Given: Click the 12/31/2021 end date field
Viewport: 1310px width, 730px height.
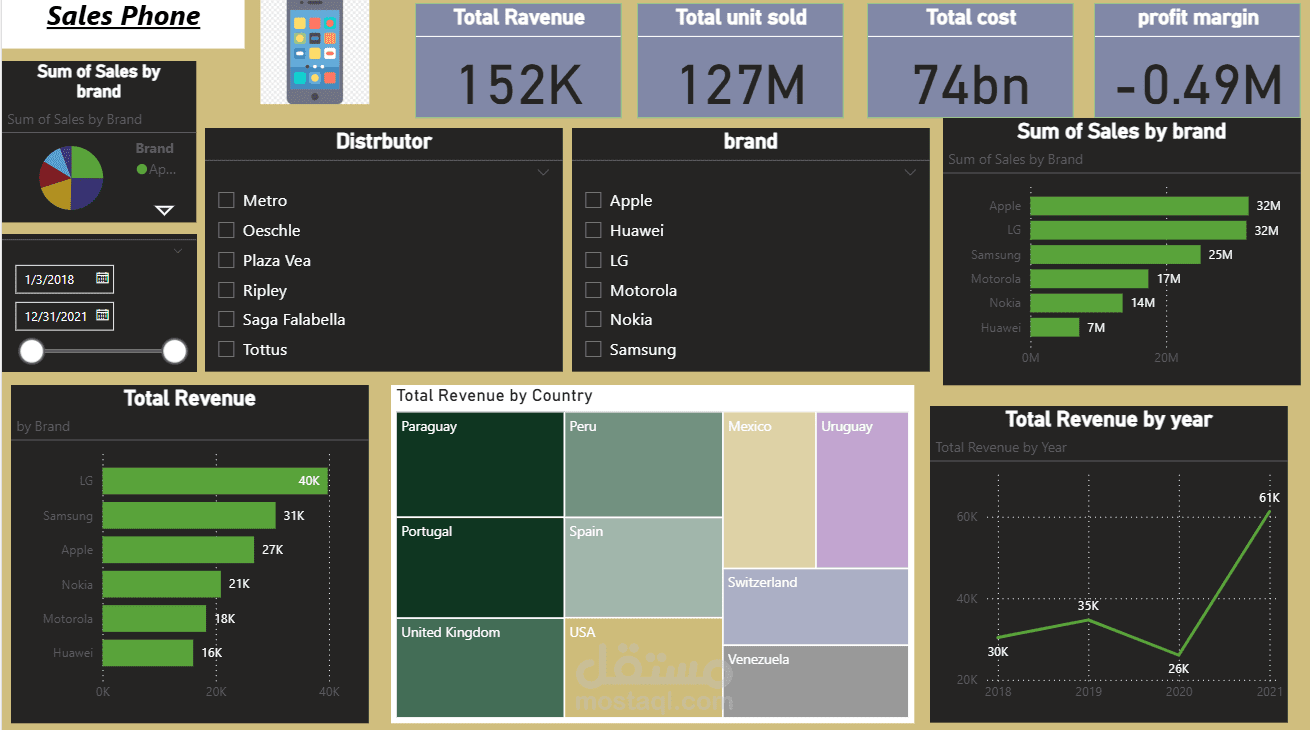Looking at the screenshot, I should click(65, 316).
